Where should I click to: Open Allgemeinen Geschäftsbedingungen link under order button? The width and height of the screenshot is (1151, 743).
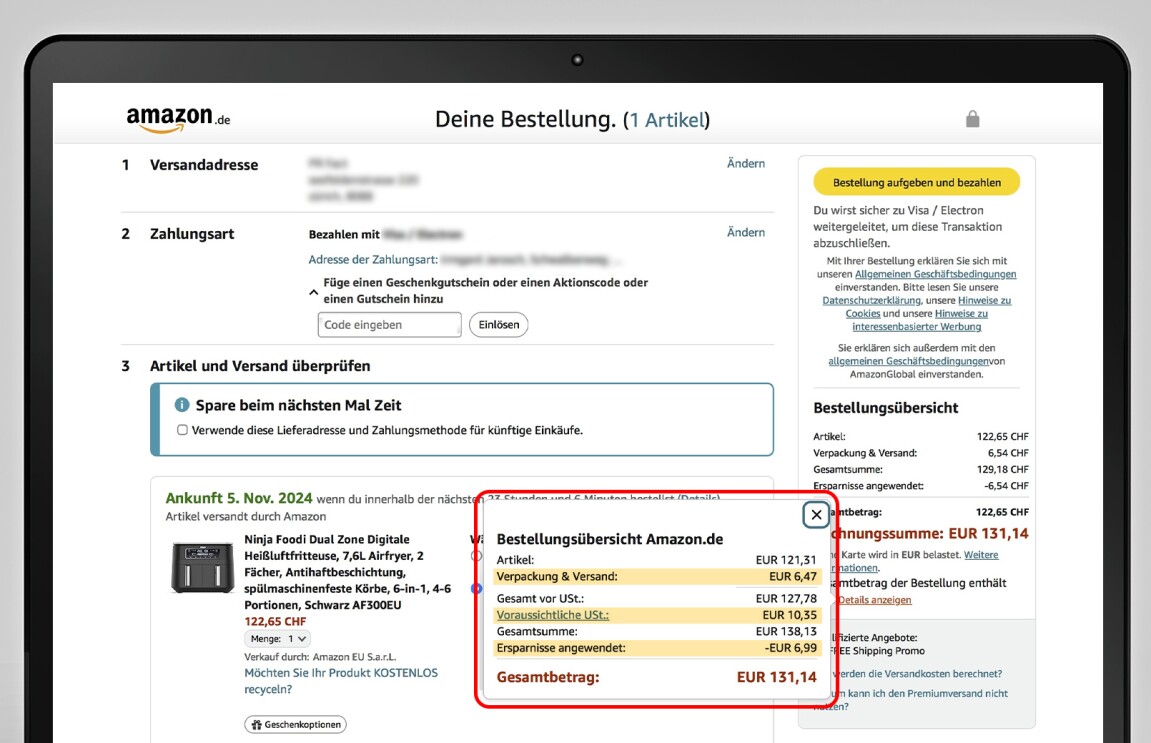[x=935, y=274]
